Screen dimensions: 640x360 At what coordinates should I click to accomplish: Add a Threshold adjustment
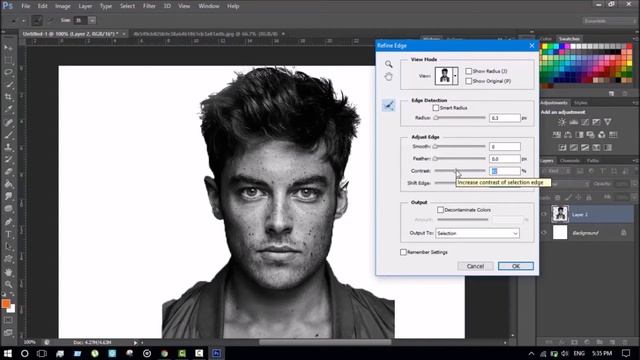(x=585, y=147)
